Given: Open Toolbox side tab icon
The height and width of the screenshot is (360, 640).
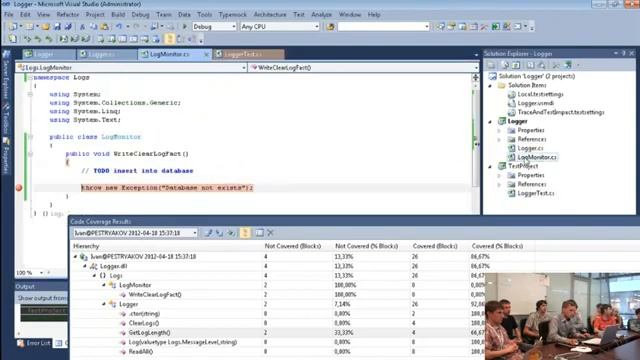Looking at the screenshot, I should click(6, 107).
